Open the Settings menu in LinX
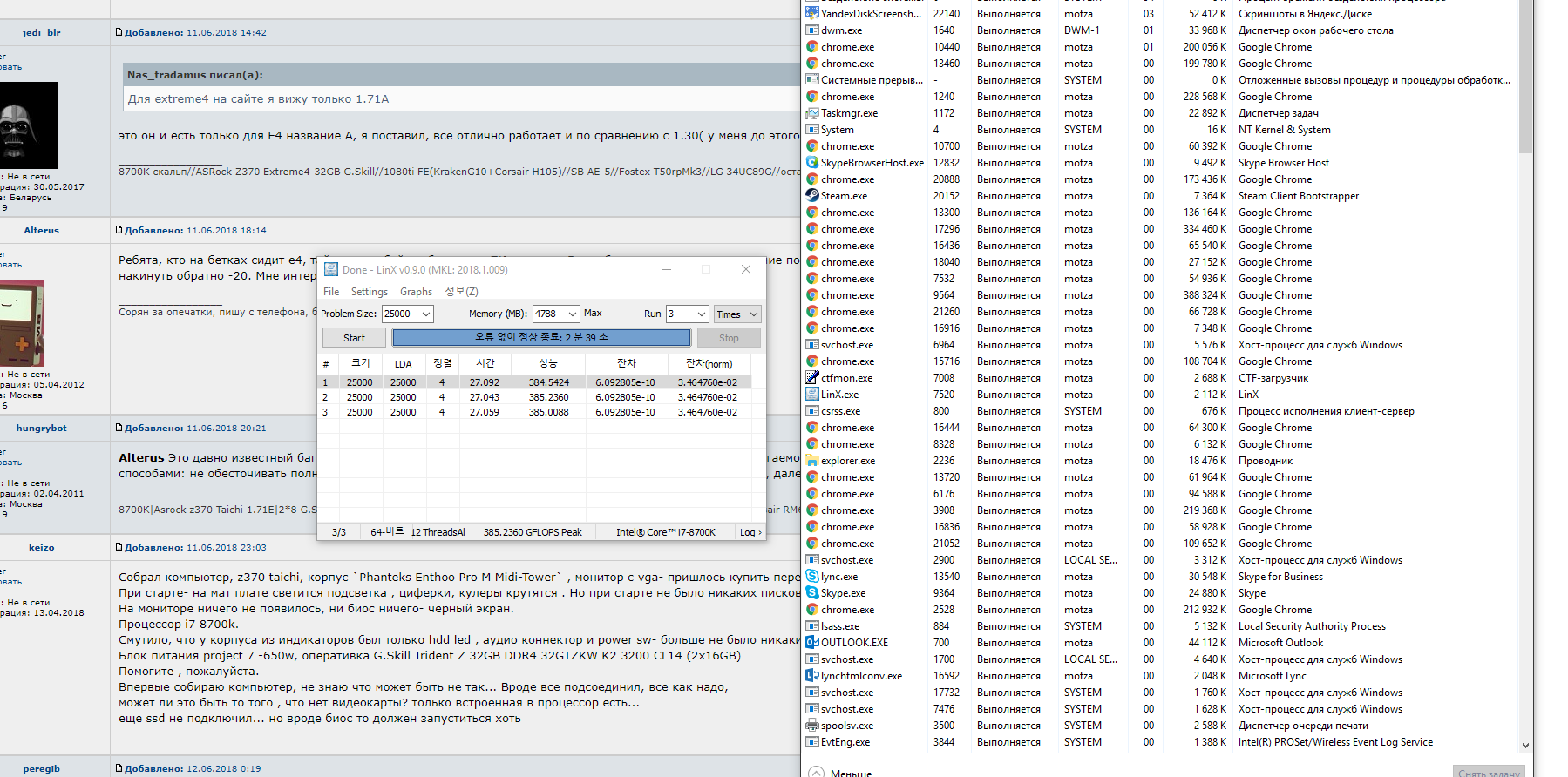The height and width of the screenshot is (777, 1568). pyautogui.click(x=370, y=292)
